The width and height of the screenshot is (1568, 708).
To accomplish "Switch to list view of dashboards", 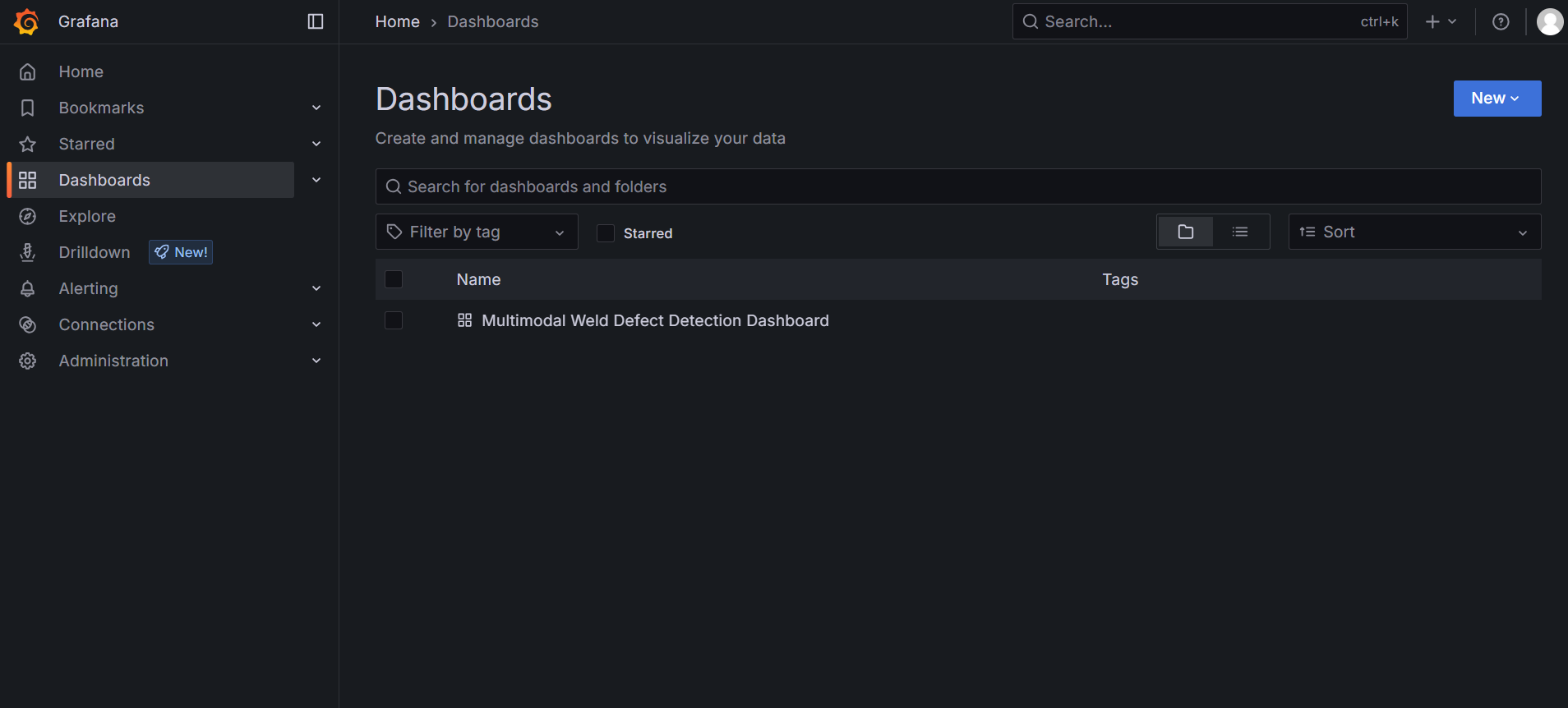I will point(1241,232).
